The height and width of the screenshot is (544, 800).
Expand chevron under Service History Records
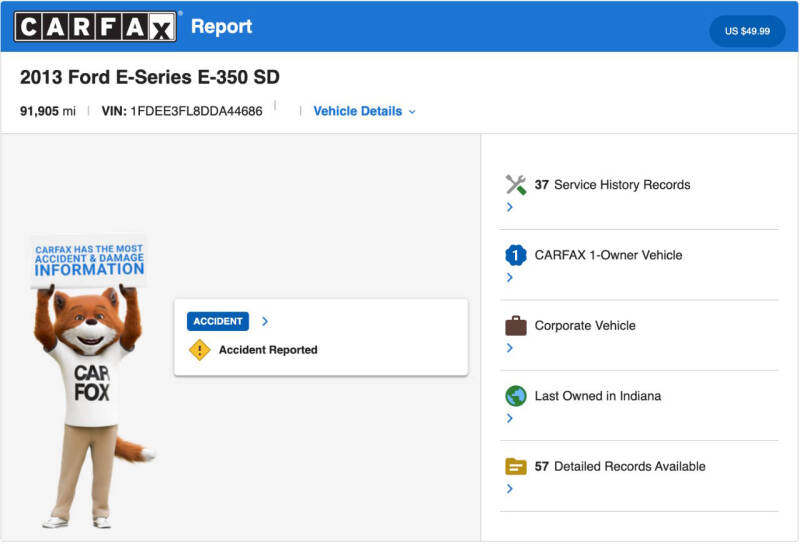click(510, 207)
